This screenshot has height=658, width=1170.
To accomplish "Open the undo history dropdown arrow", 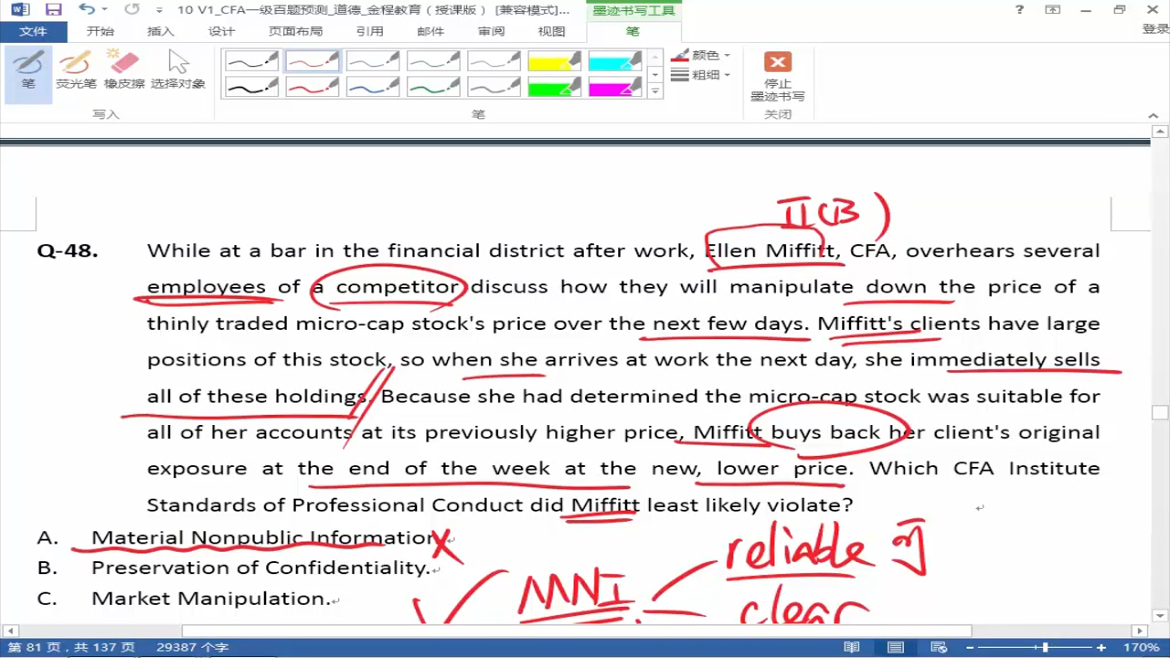I will point(104,10).
